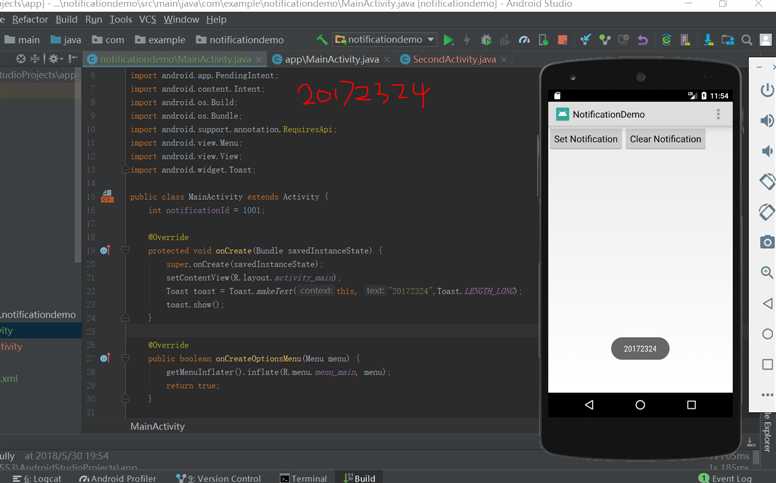Close the SecondActivity.java tab

(504, 59)
